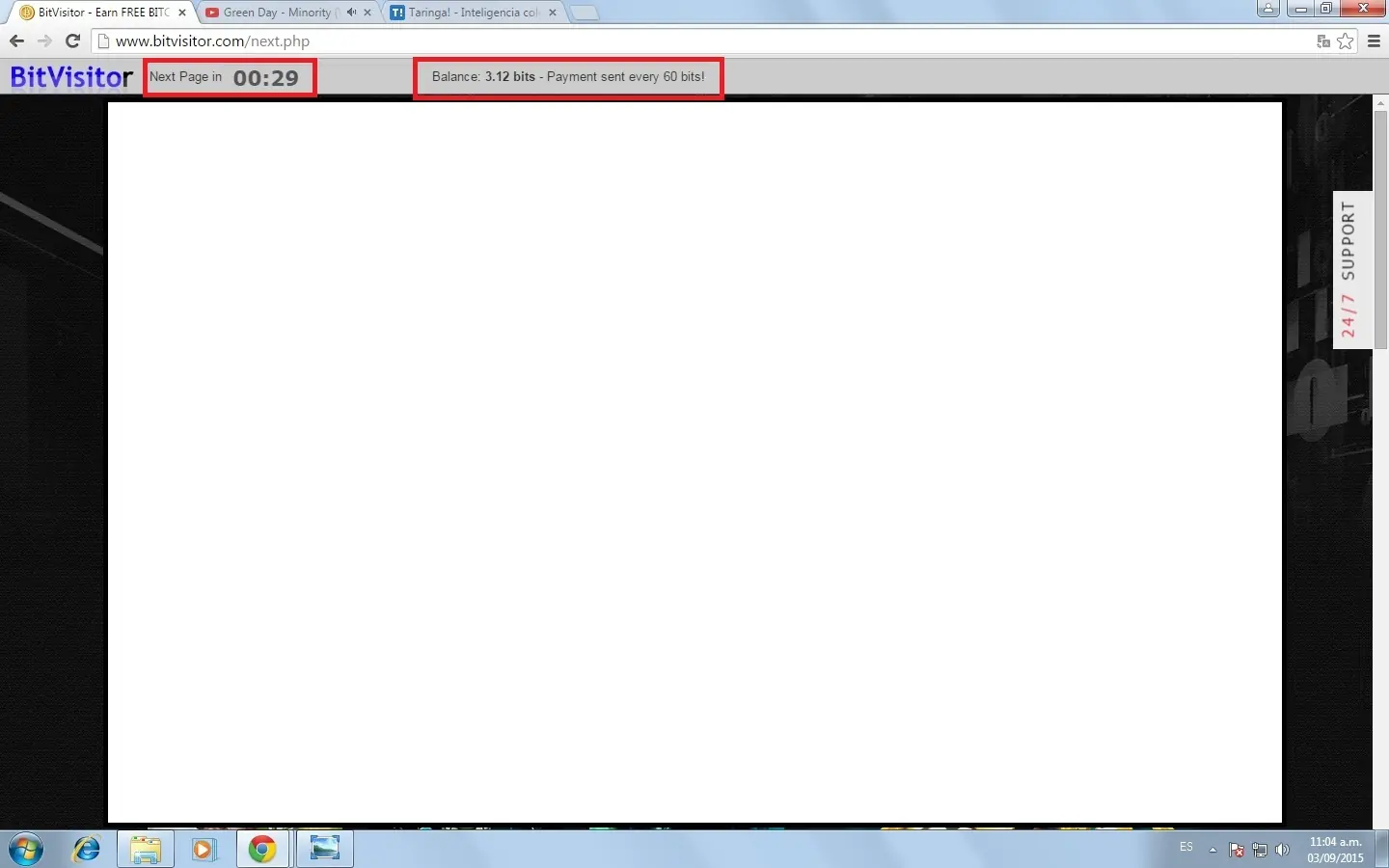Reload the BitVisitor page
The image size is (1389, 868).
pos(72,41)
